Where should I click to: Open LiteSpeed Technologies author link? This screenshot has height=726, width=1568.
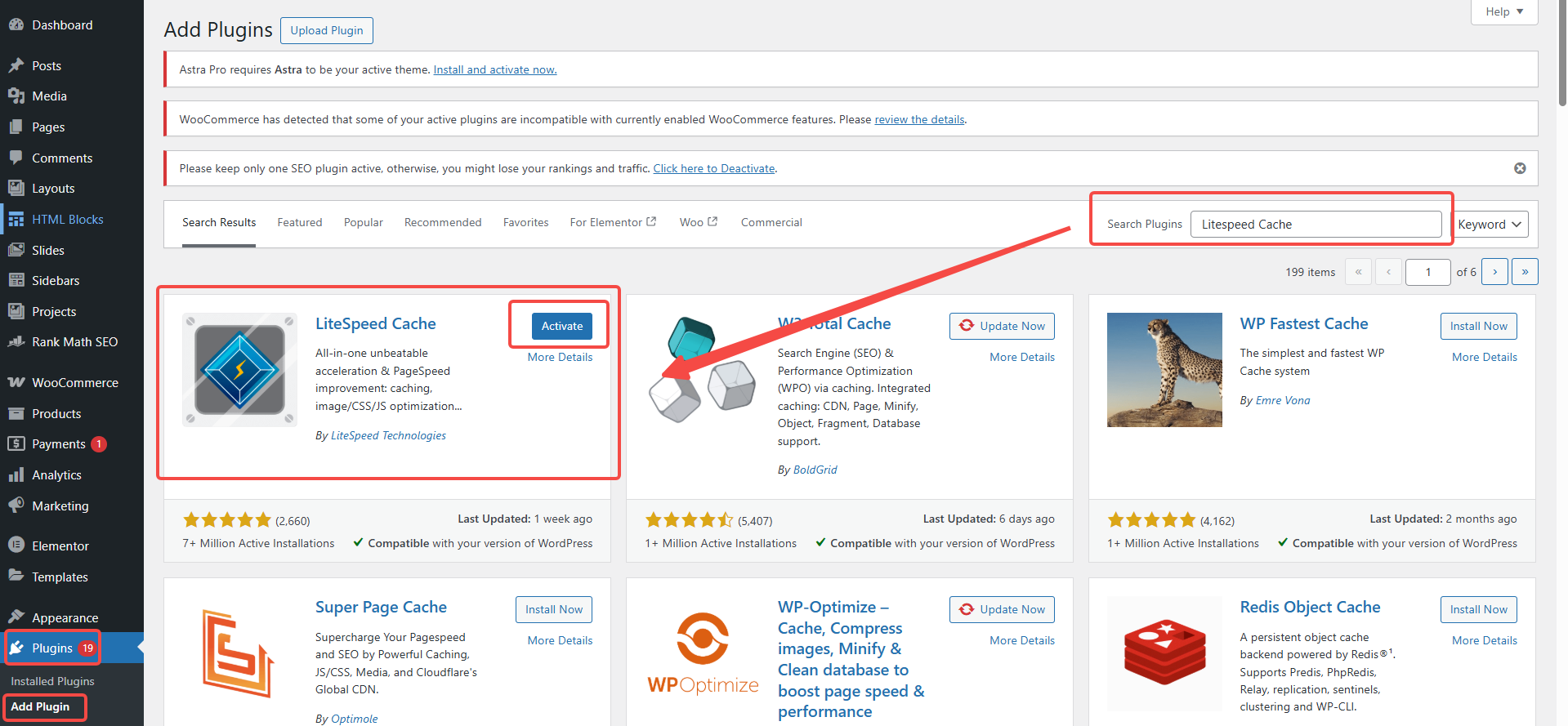point(388,435)
